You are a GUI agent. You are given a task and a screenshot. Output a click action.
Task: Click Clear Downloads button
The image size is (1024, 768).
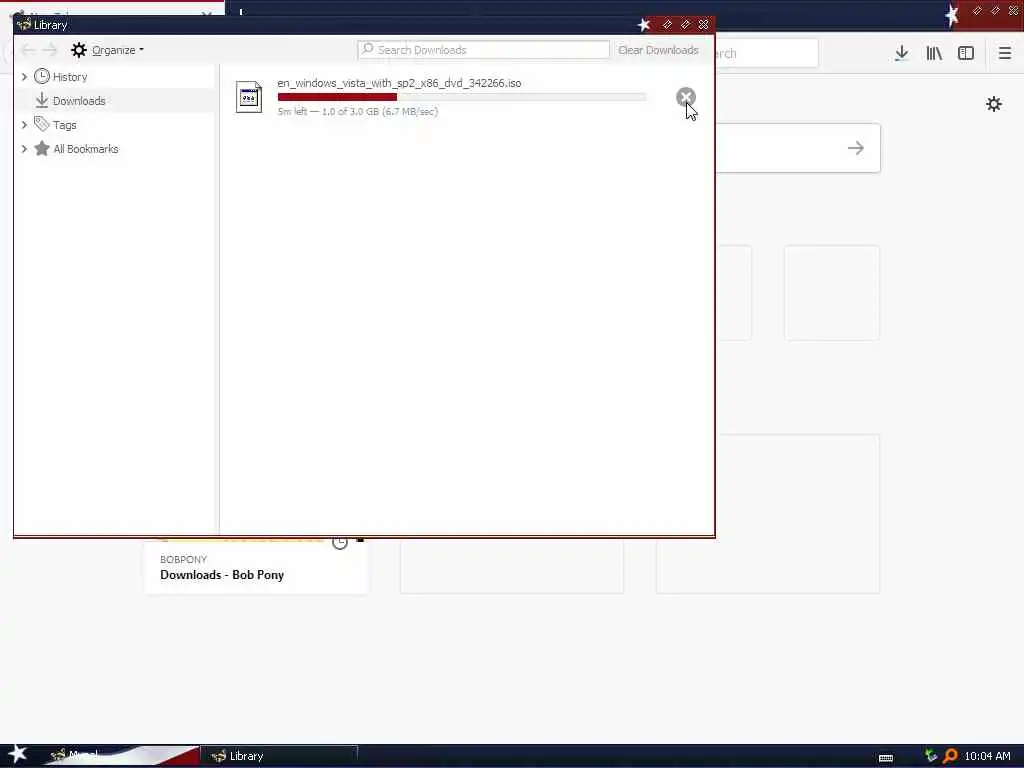658,50
